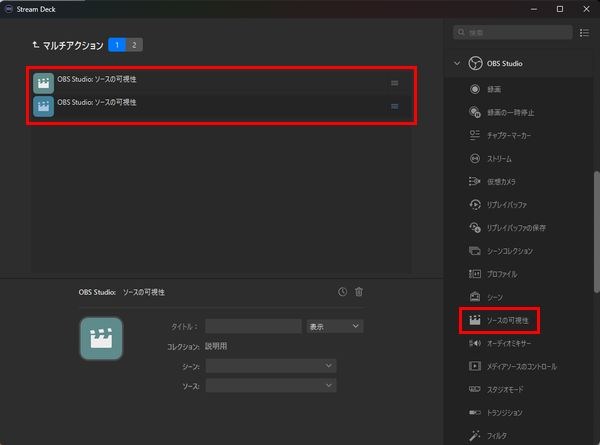The width and height of the screenshot is (600, 445).
Task: Select first 'OBS Studio: ソースの可視性' action row text
Action: [97, 79]
